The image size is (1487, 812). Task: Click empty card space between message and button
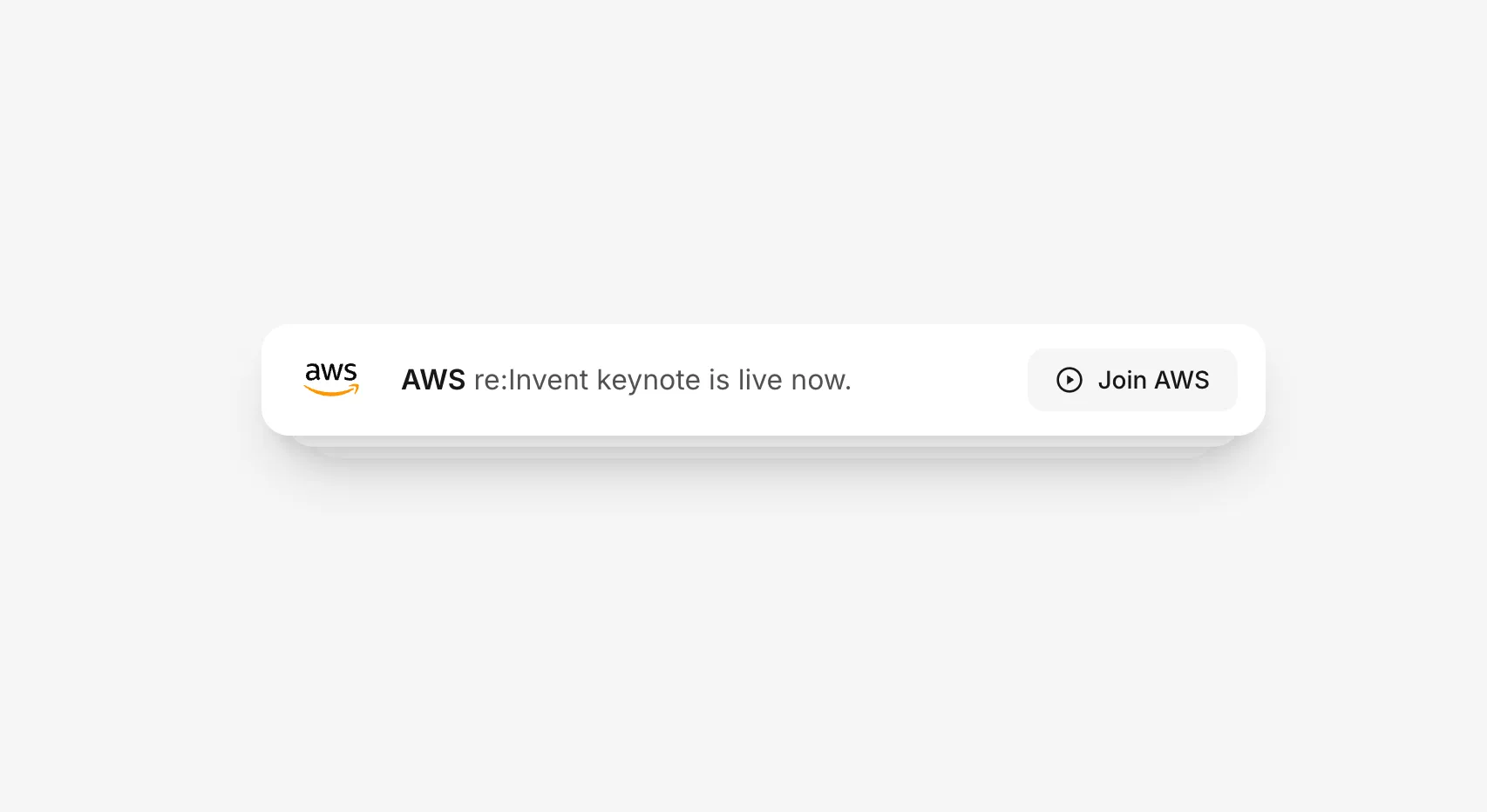click(940, 380)
